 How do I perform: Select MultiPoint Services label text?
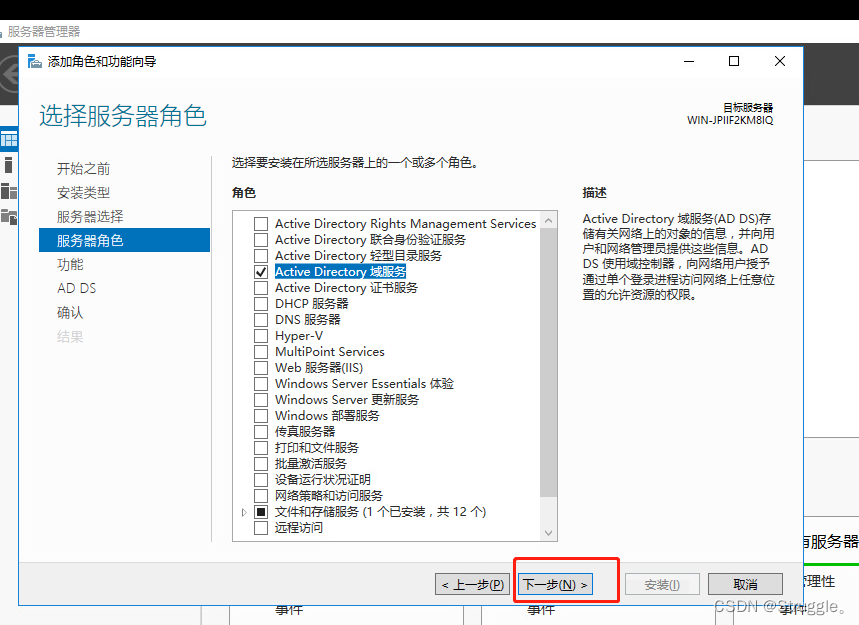coord(329,352)
